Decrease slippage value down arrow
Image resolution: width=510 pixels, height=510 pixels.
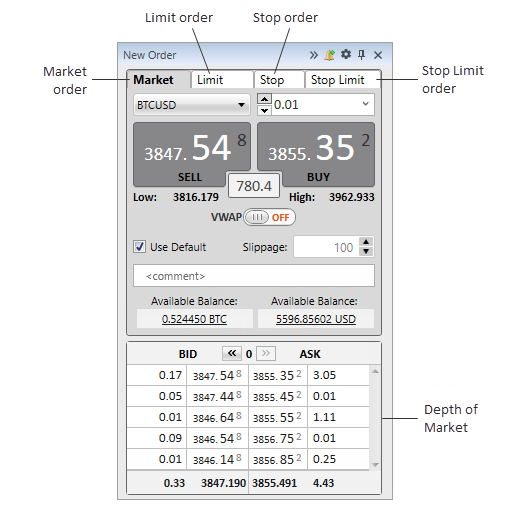pyautogui.click(x=366, y=252)
